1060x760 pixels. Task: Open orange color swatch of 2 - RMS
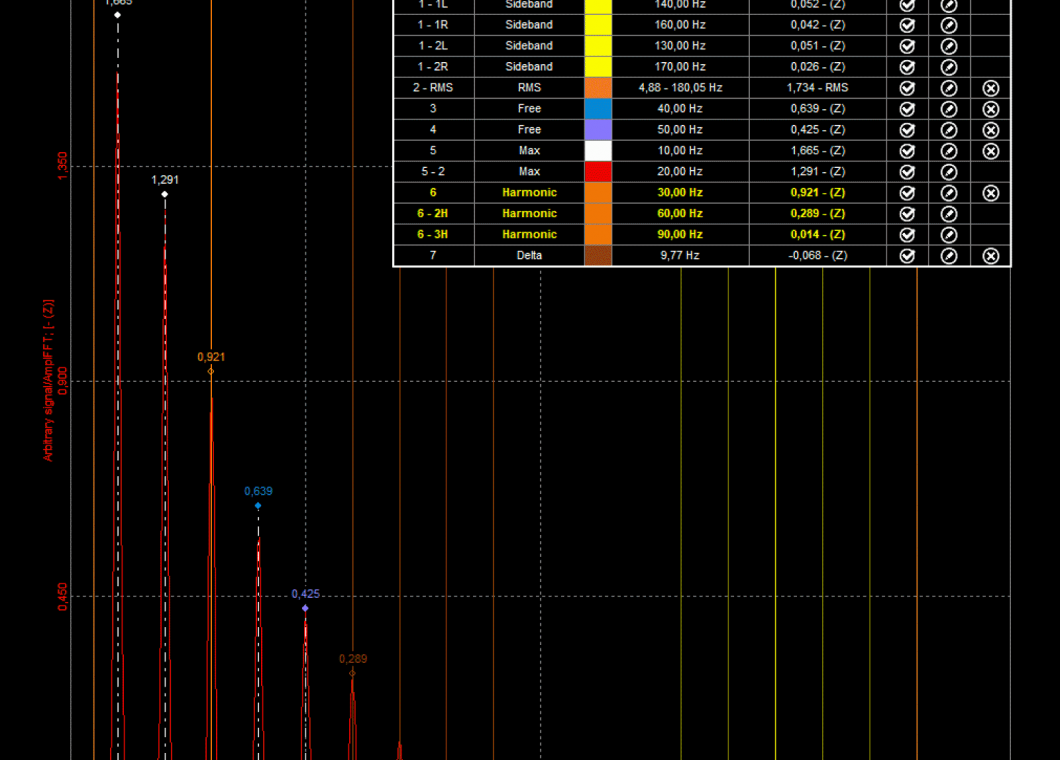[x=598, y=88]
